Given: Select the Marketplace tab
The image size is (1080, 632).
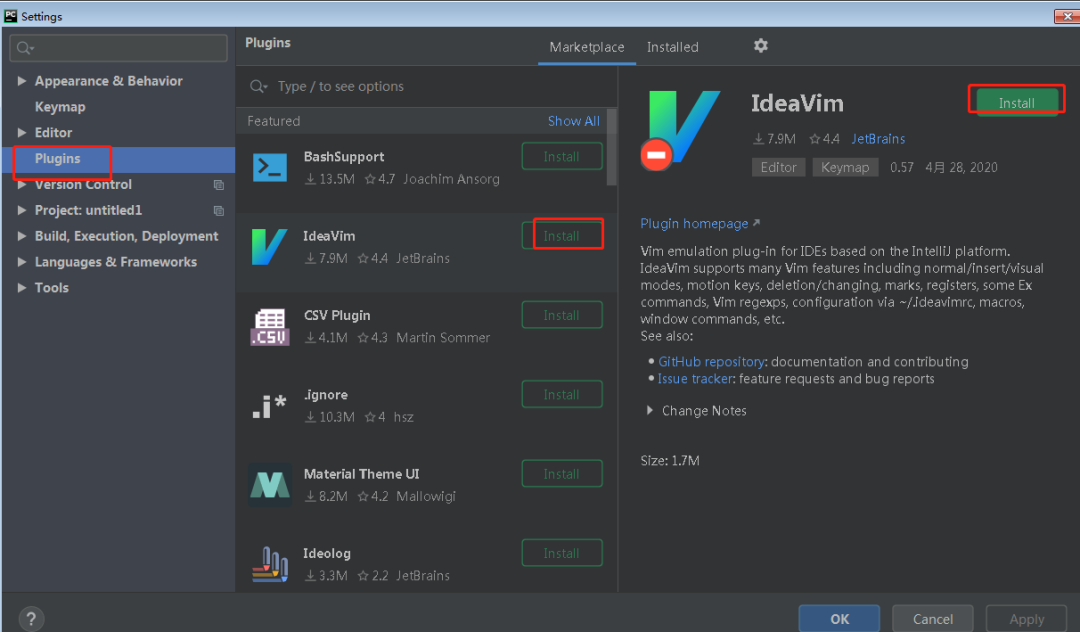Looking at the screenshot, I should pos(586,46).
